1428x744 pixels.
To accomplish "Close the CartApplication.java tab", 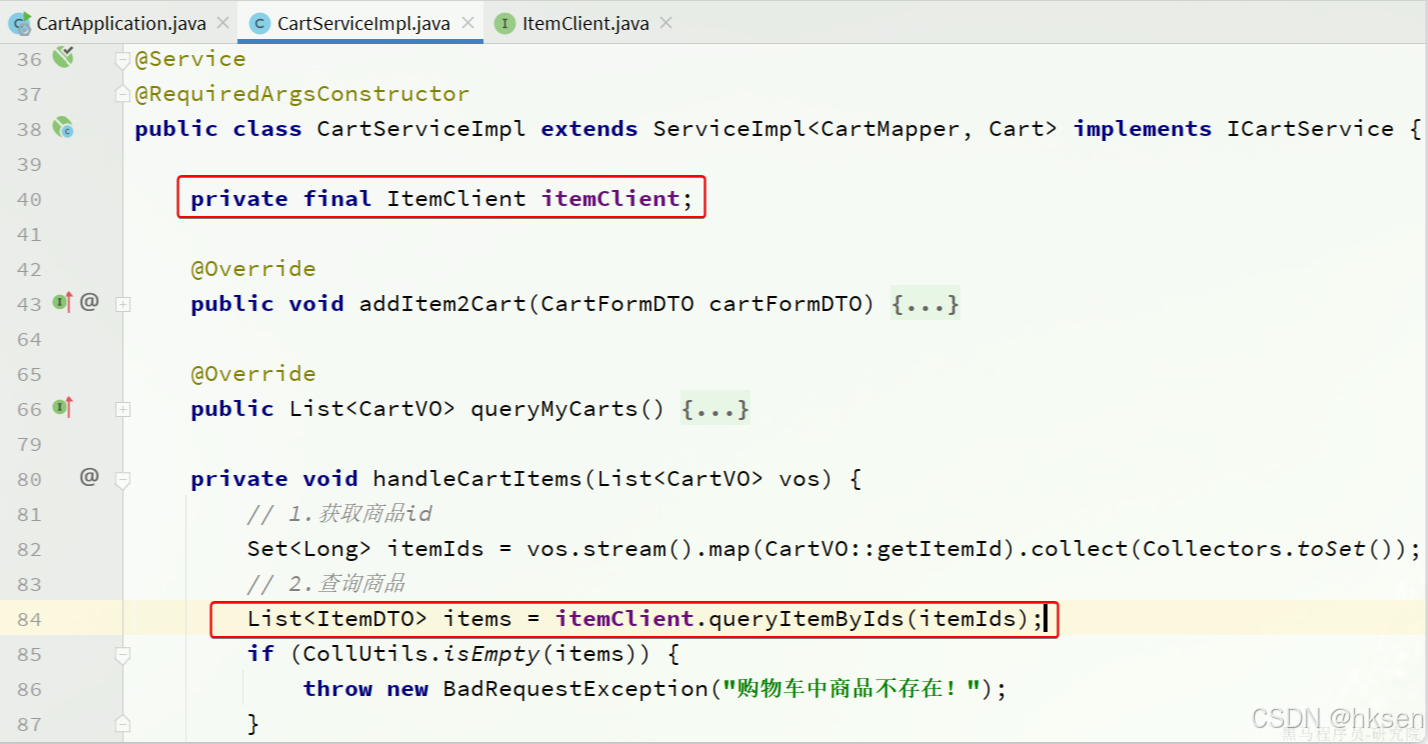I will tap(222, 22).
